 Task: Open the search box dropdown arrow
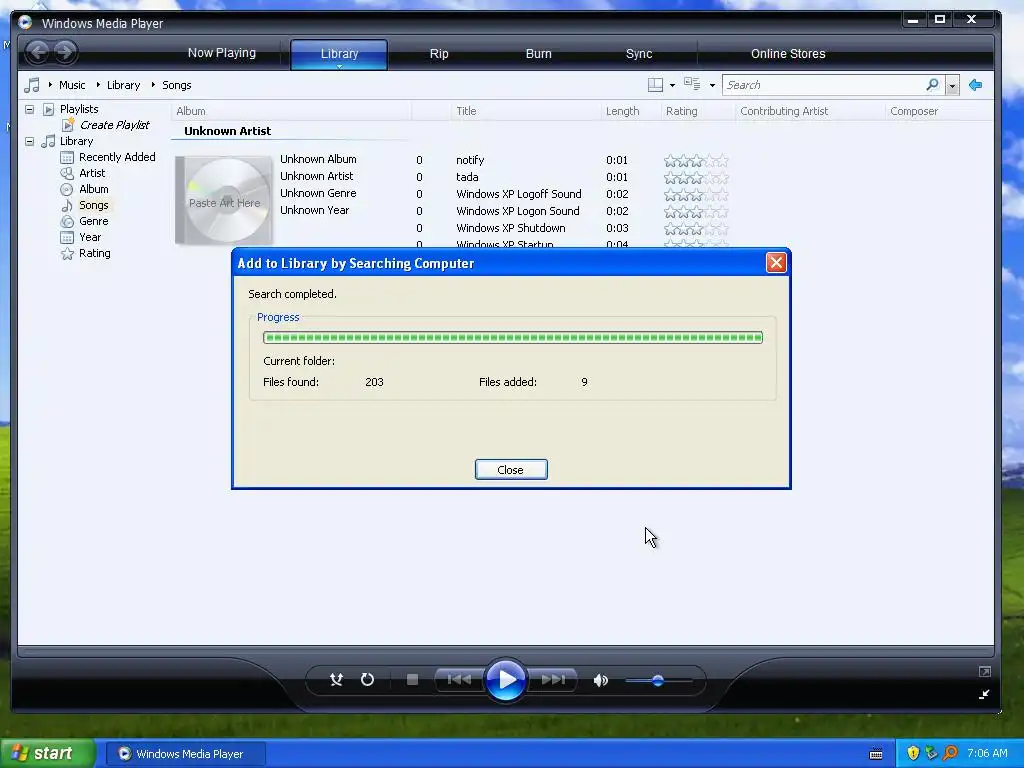pyautogui.click(x=952, y=85)
